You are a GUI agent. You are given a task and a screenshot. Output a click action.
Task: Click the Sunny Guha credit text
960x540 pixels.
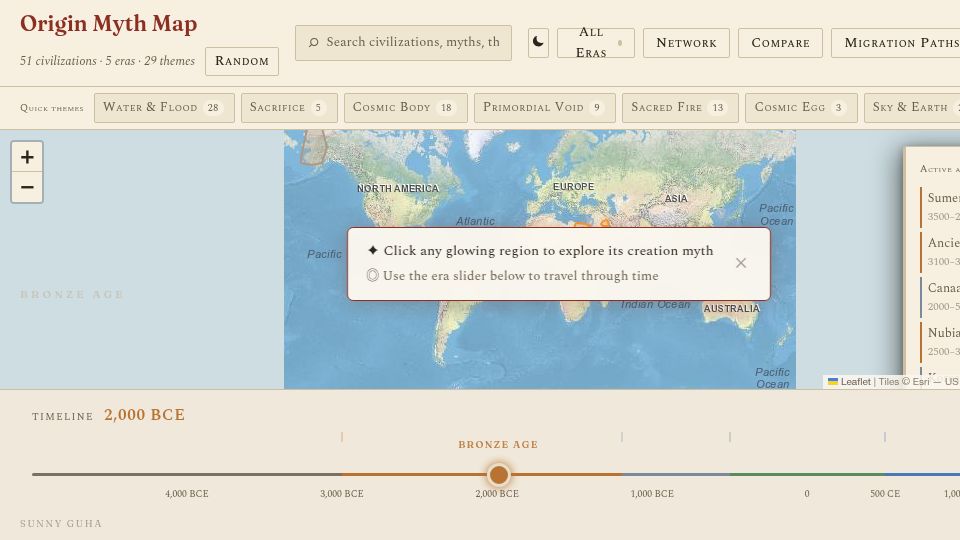pos(61,523)
